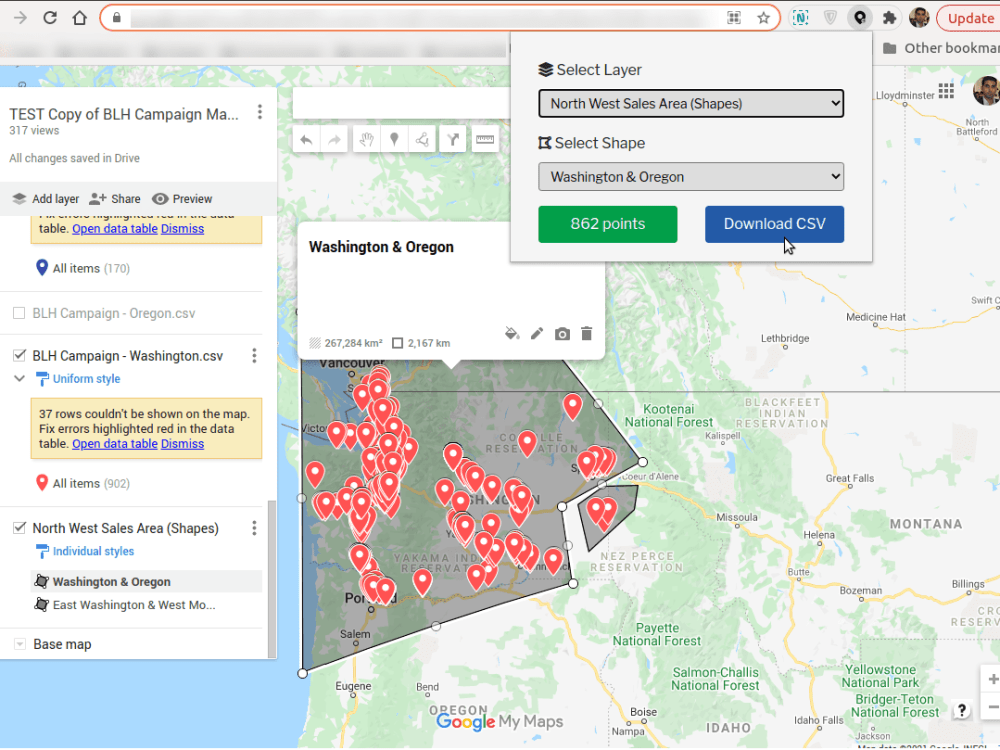Click the 267,284 km² area value
Screen dimensions: 1000x750
tap(353, 343)
